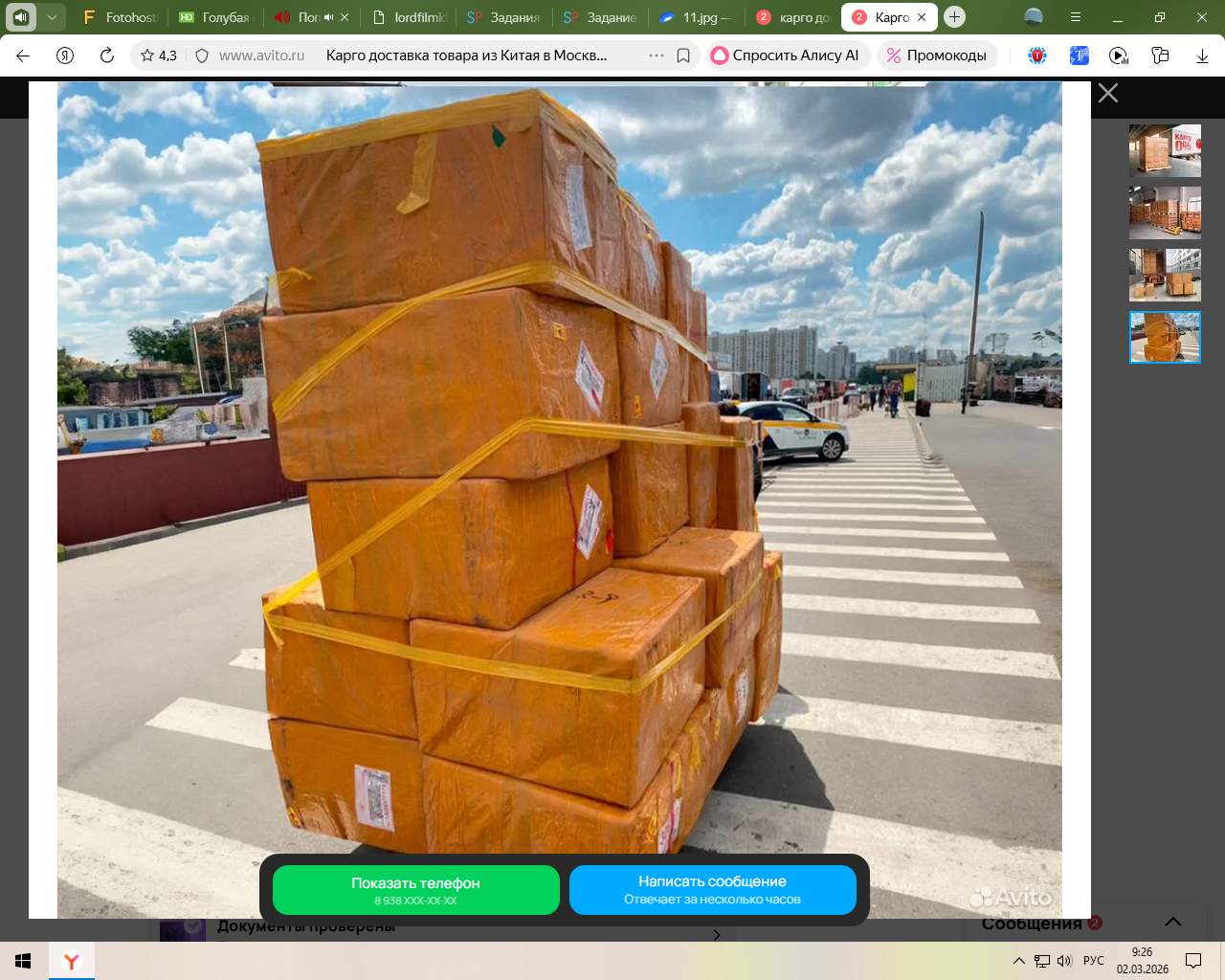Click the Показать телефон button
This screenshot has height=980, width=1225.
[x=415, y=890]
